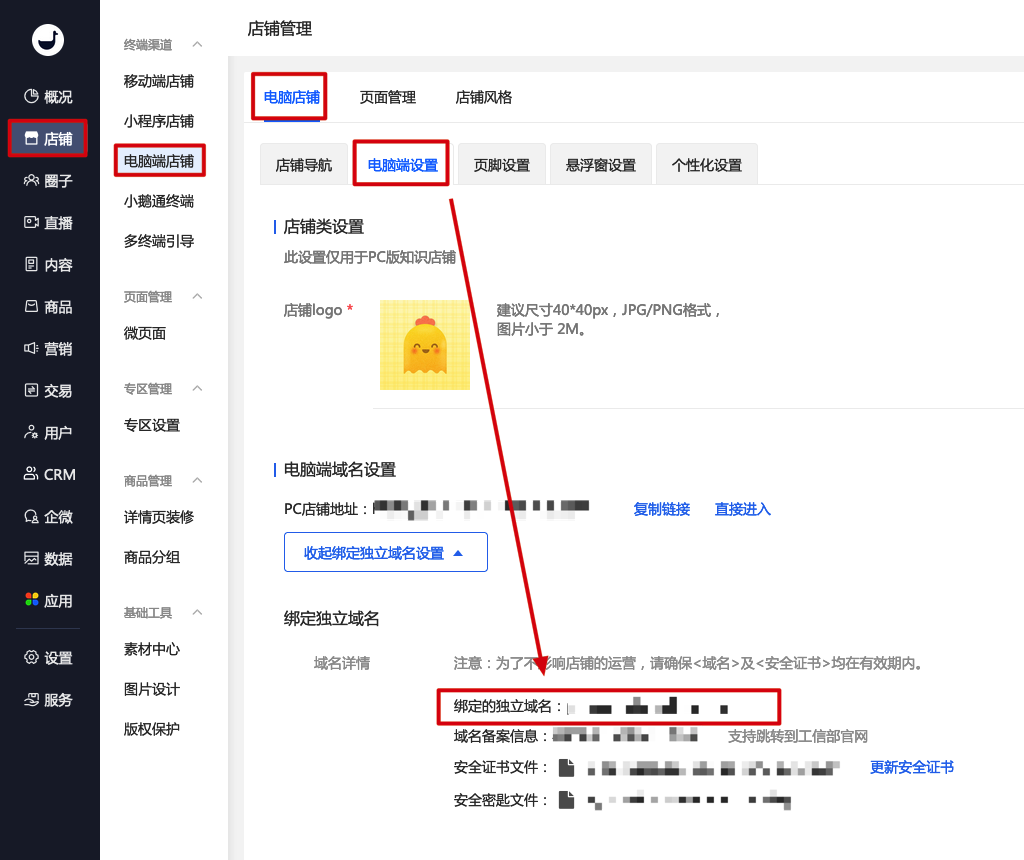This screenshot has height=860, width=1024.
Task: Collapse the 商品管理 group
Action: (197, 481)
